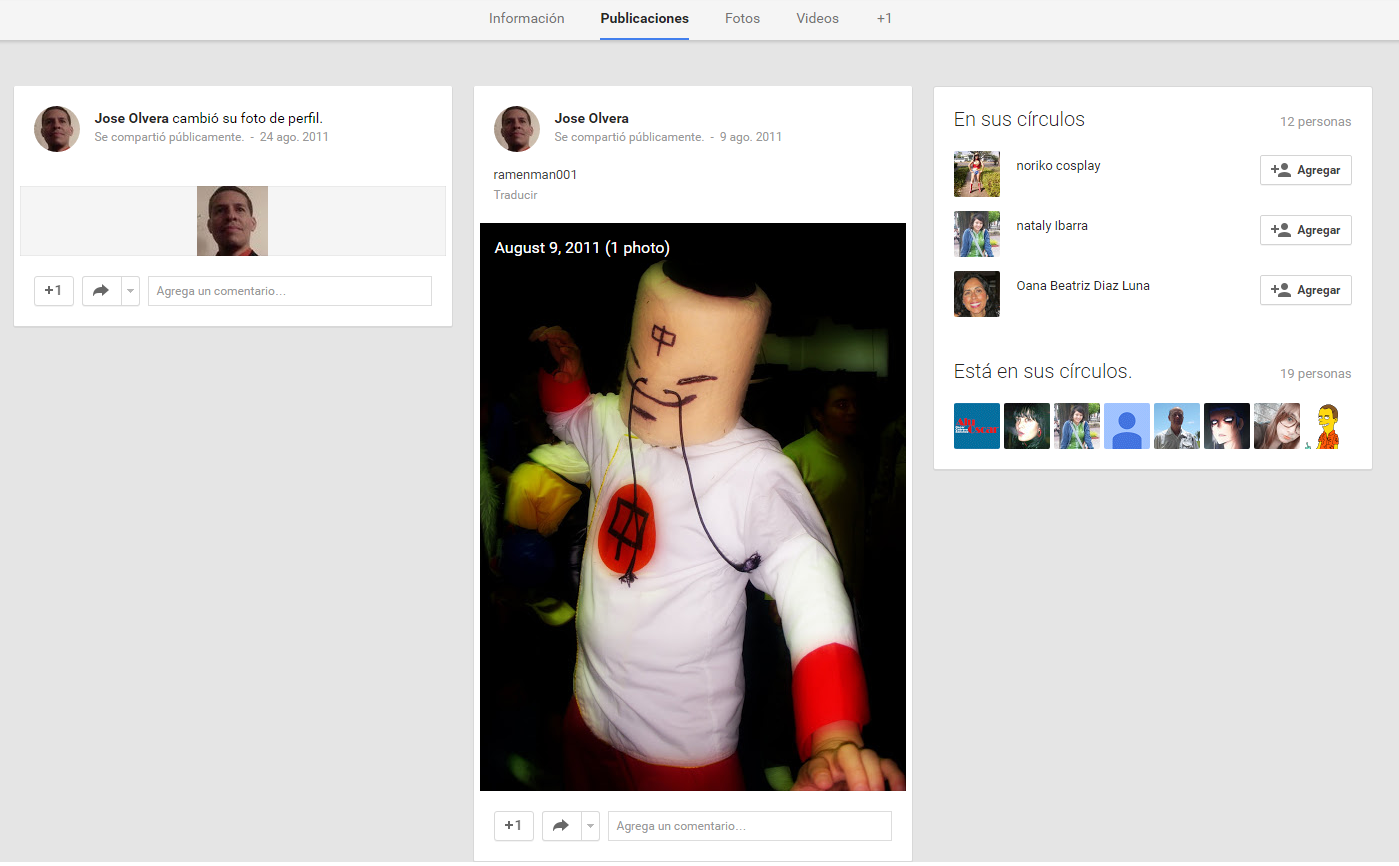Open Jose Olvera name link on ramenman001 post
Image resolution: width=1399 pixels, height=866 pixels.
[x=592, y=118]
